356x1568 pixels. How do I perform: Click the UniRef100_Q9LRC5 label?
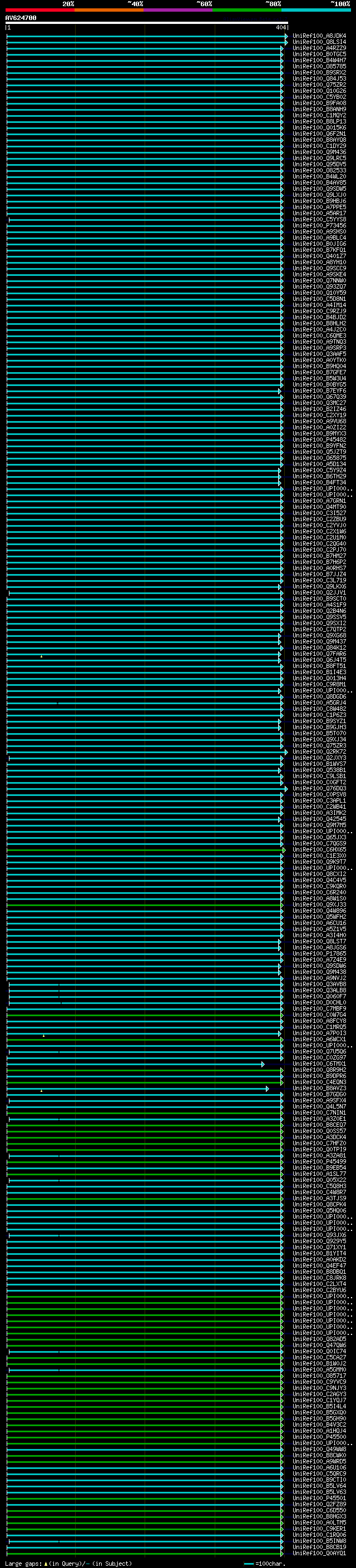(319, 159)
